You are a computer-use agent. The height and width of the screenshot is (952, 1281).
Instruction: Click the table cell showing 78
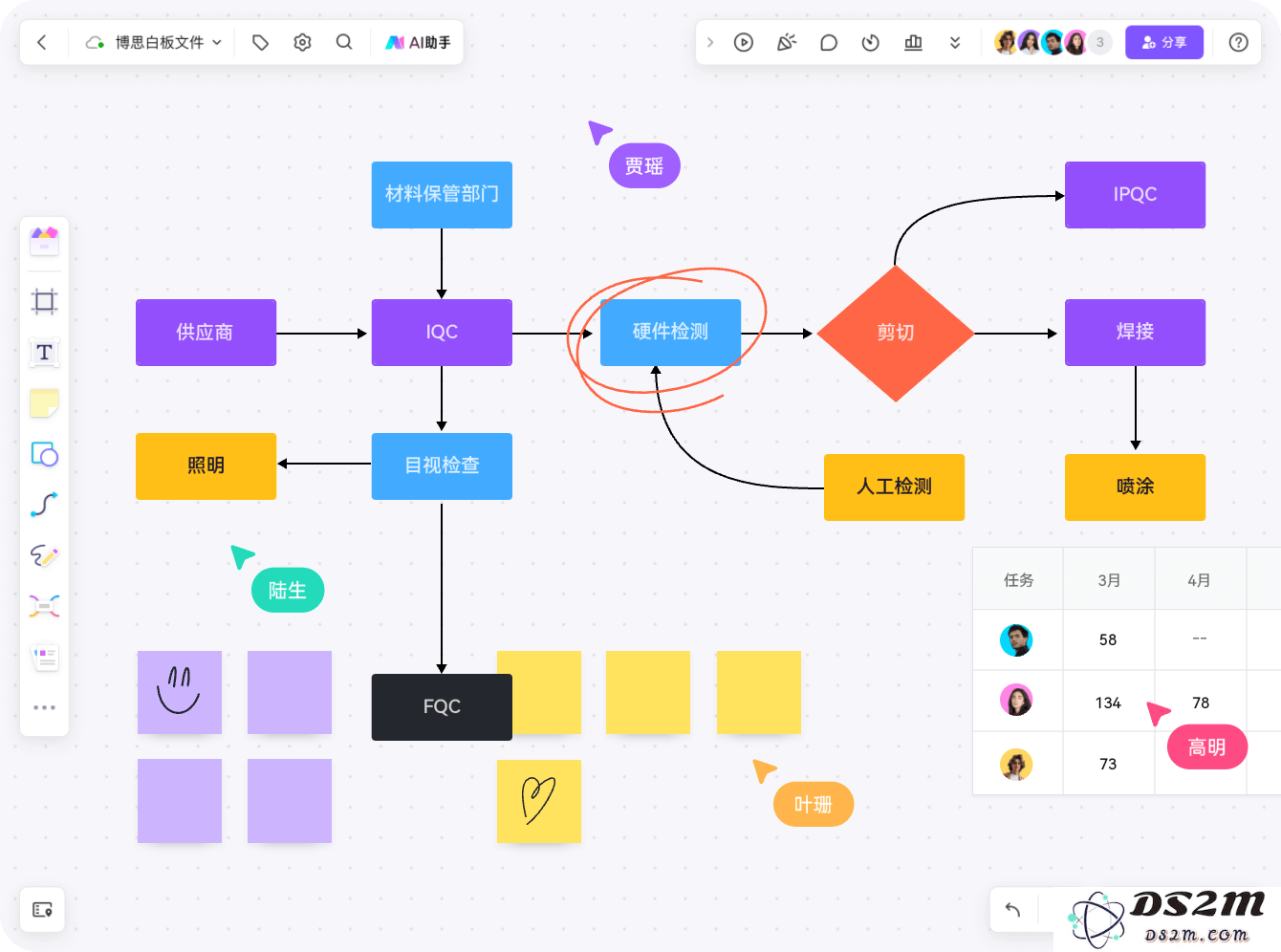(x=1200, y=703)
